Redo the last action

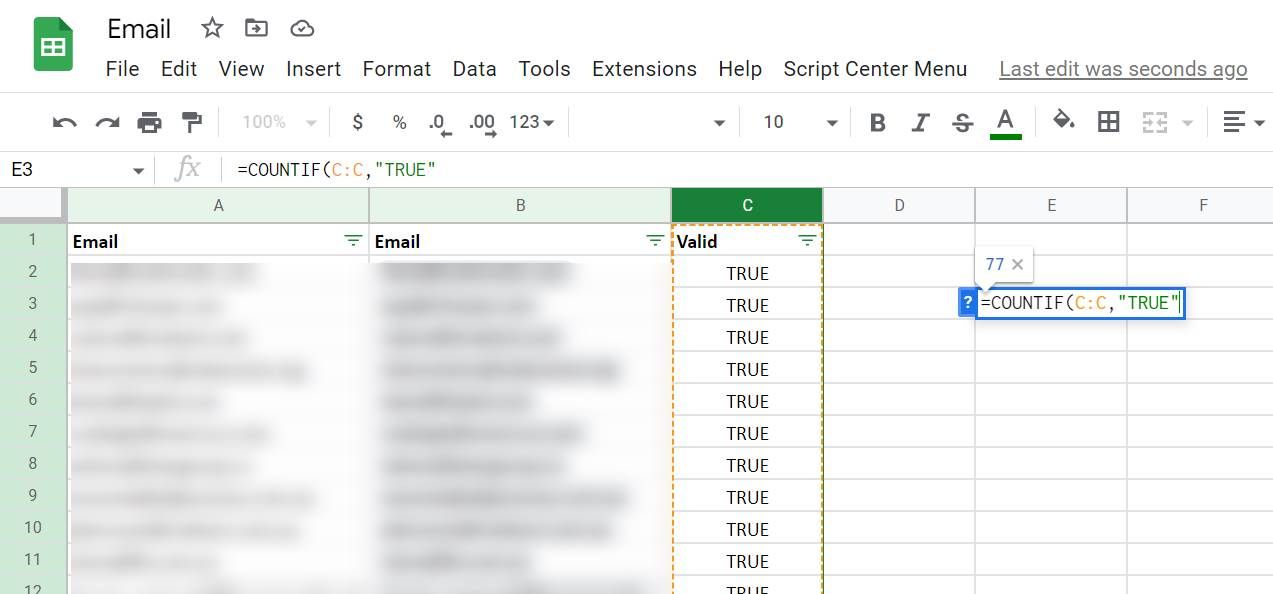(106, 121)
